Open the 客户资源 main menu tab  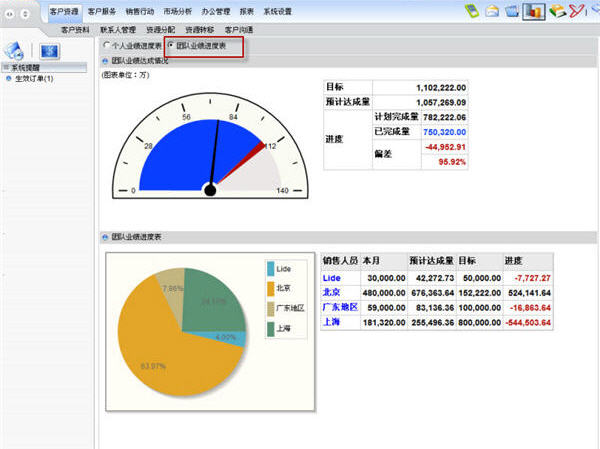pos(64,11)
